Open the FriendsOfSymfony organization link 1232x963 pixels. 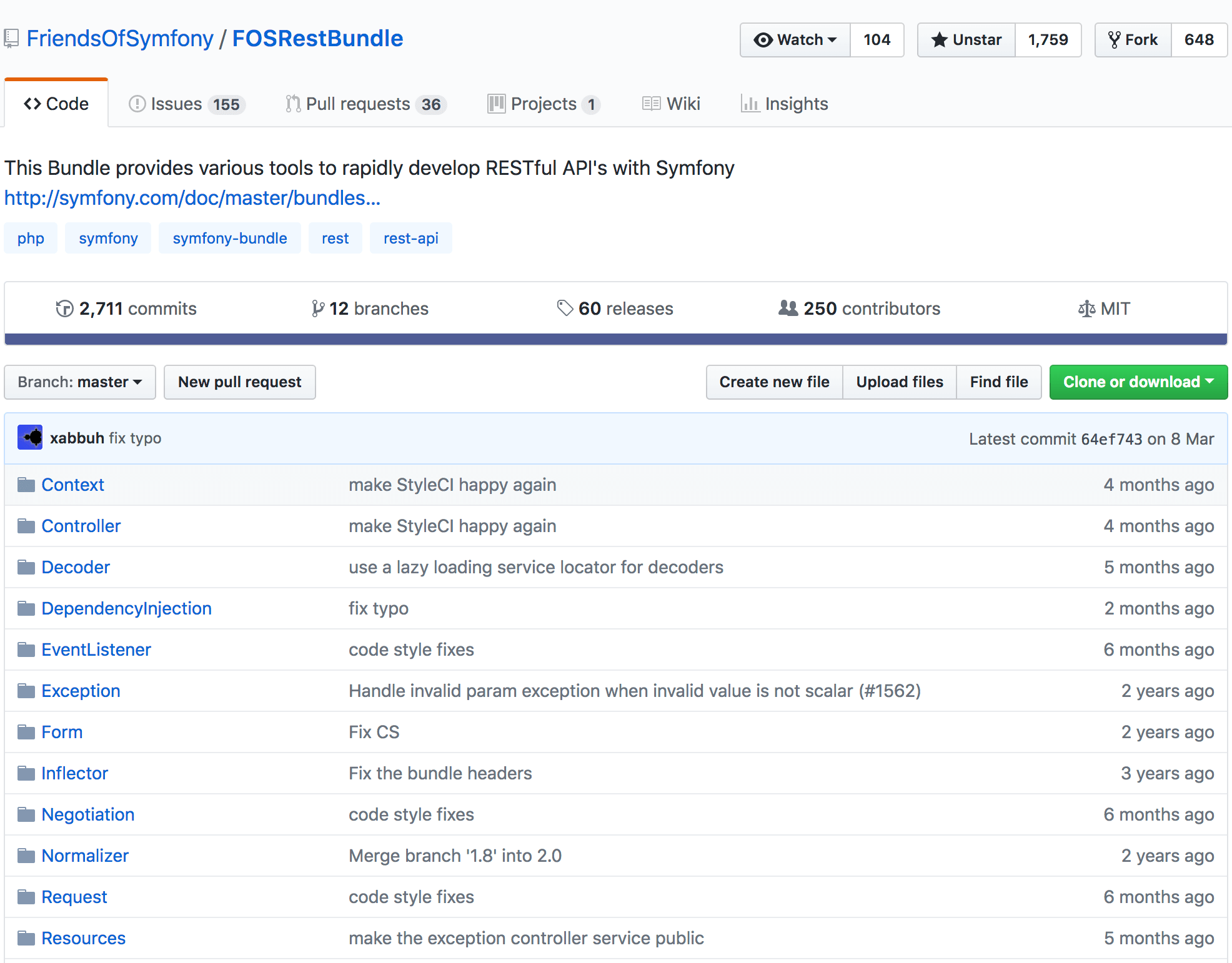pos(120,39)
